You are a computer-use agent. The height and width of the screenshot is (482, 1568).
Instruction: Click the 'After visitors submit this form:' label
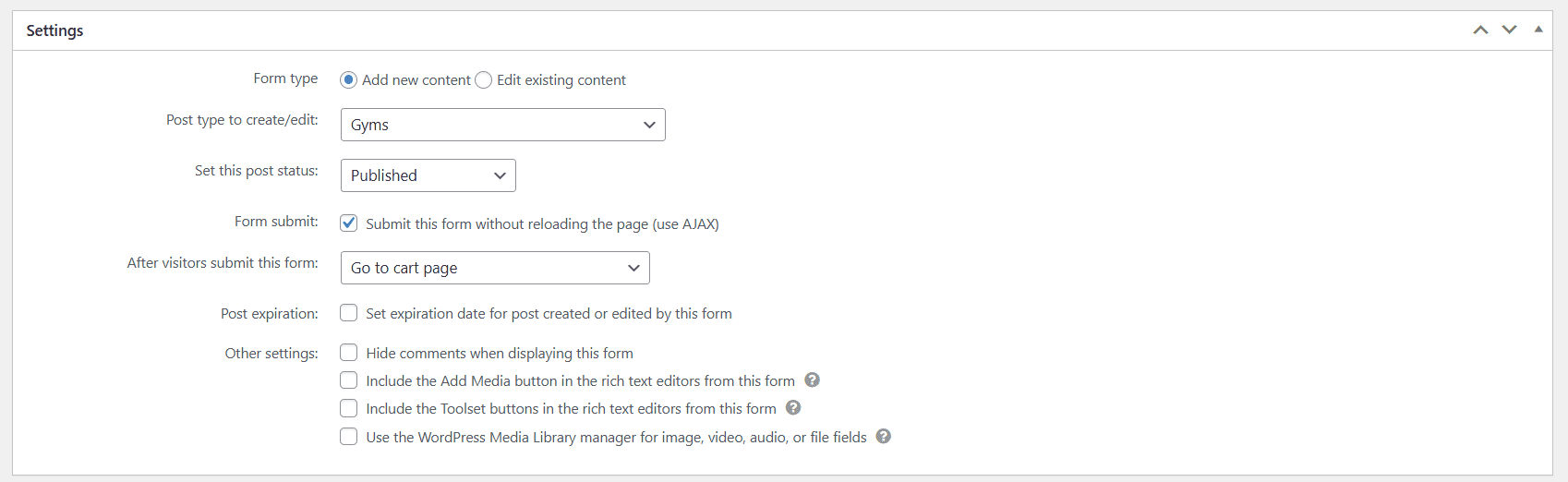pos(223,263)
